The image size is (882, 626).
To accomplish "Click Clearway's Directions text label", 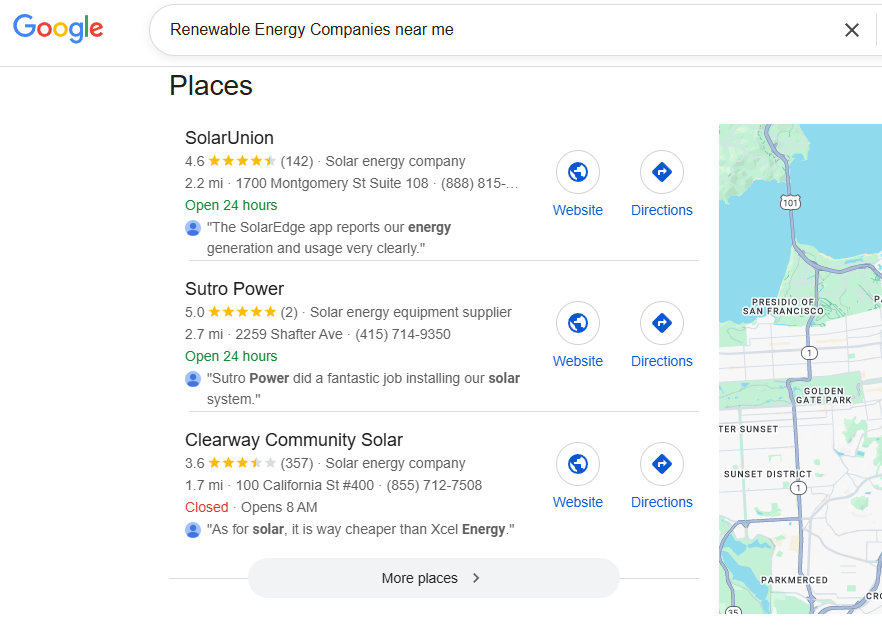I will [662, 502].
